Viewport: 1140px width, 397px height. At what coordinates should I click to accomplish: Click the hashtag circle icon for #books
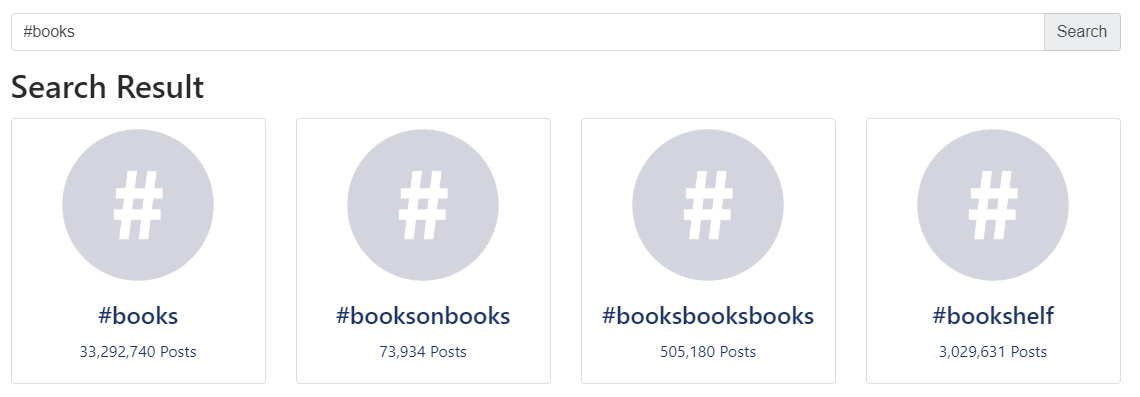[138, 205]
